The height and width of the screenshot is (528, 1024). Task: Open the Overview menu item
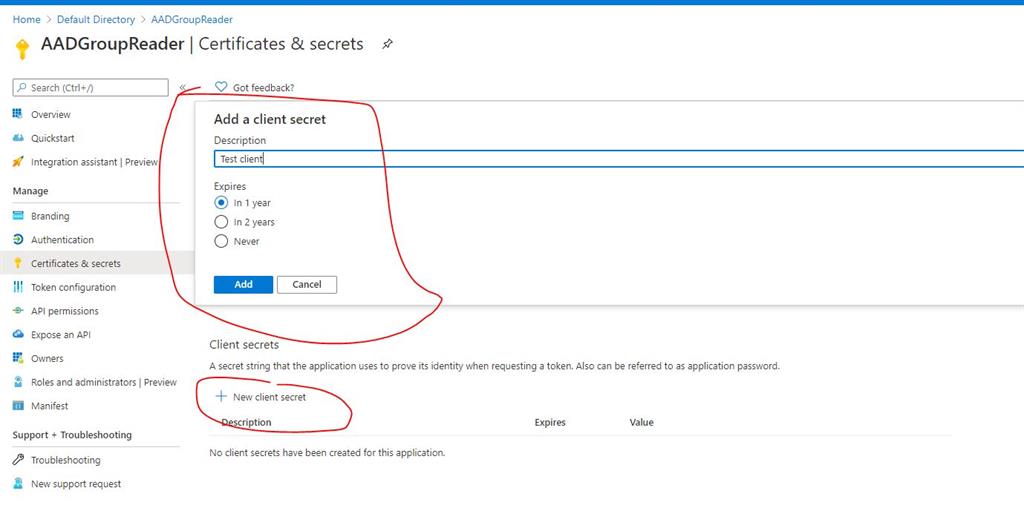click(51, 114)
